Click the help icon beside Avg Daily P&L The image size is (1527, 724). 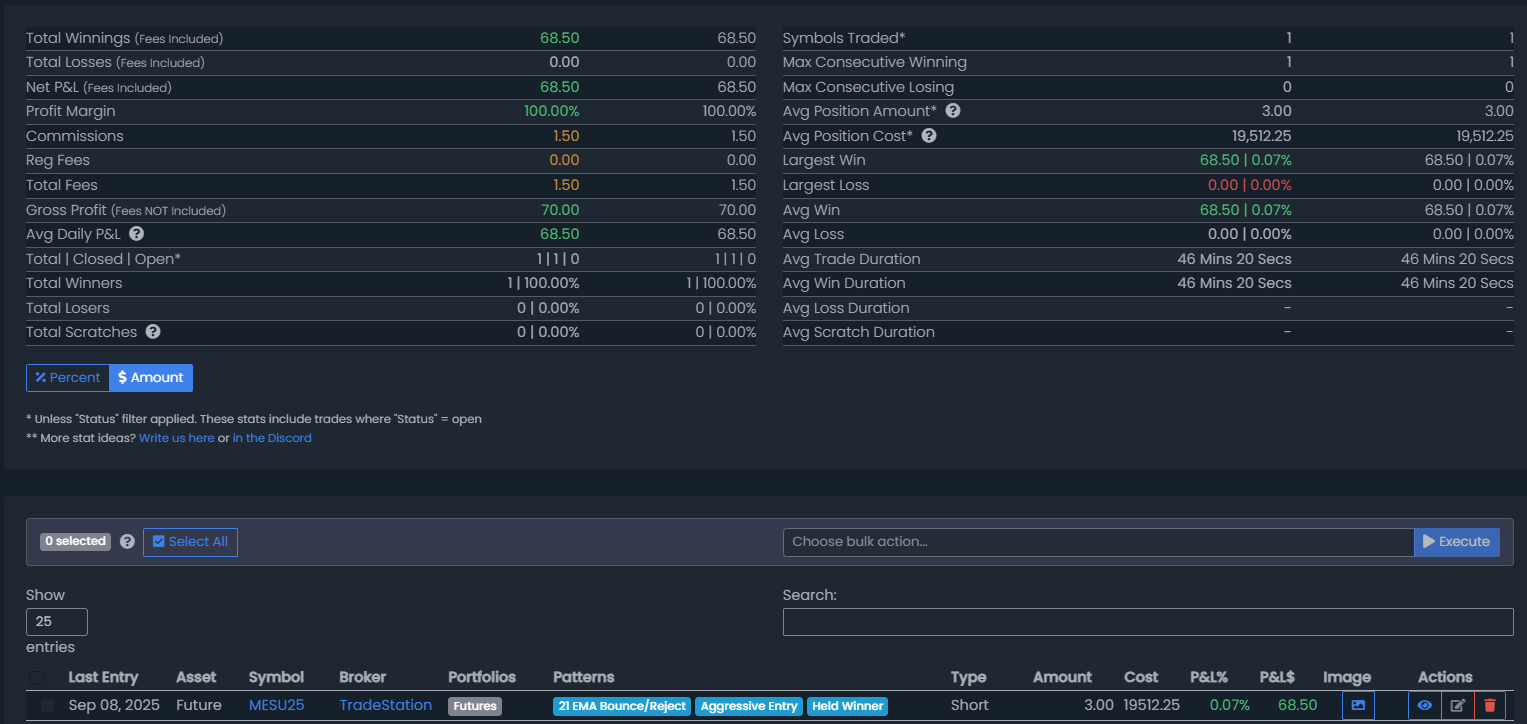[x=137, y=234]
